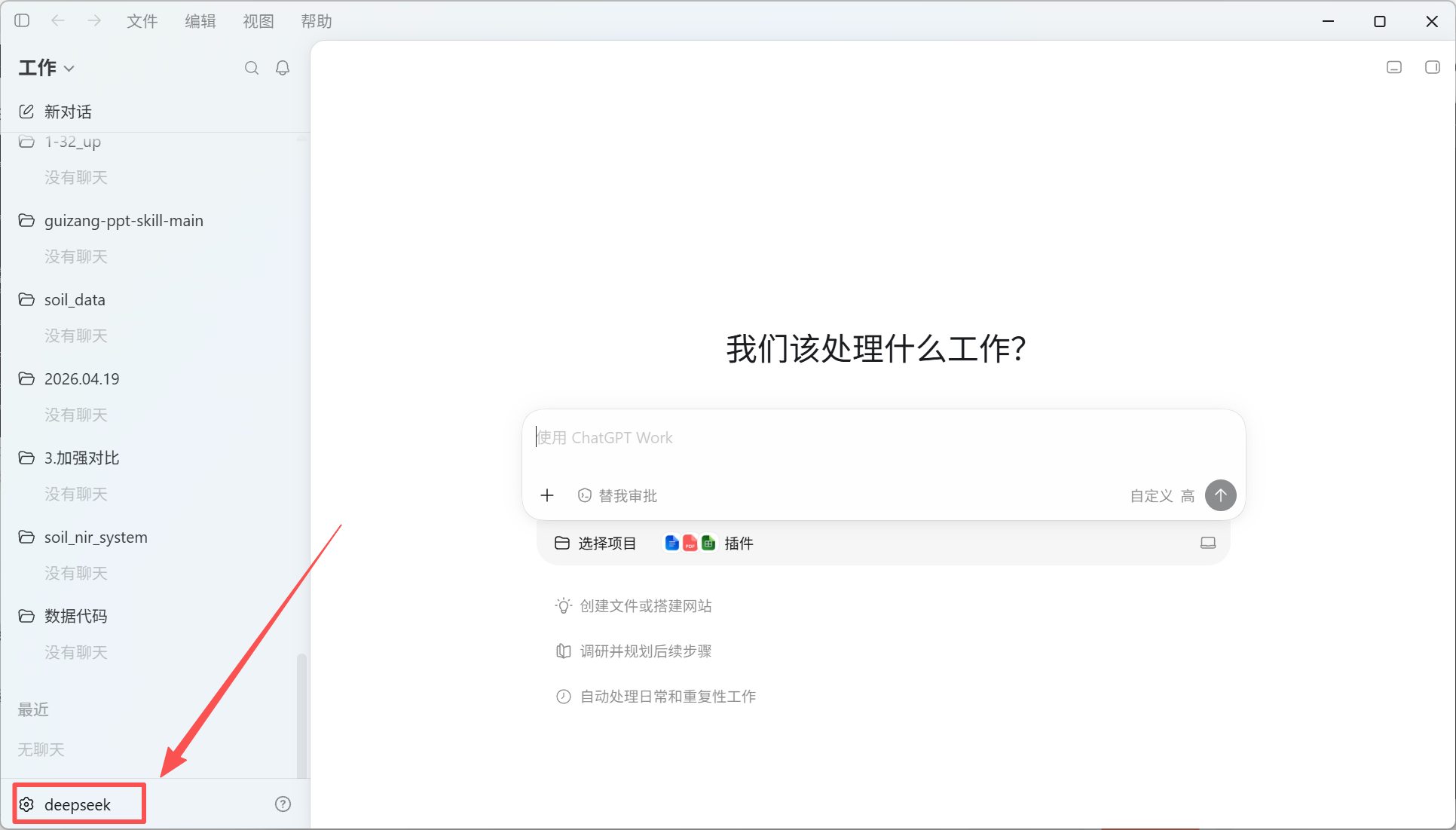Open notifications bell icon
The image size is (1456, 830).
click(283, 68)
